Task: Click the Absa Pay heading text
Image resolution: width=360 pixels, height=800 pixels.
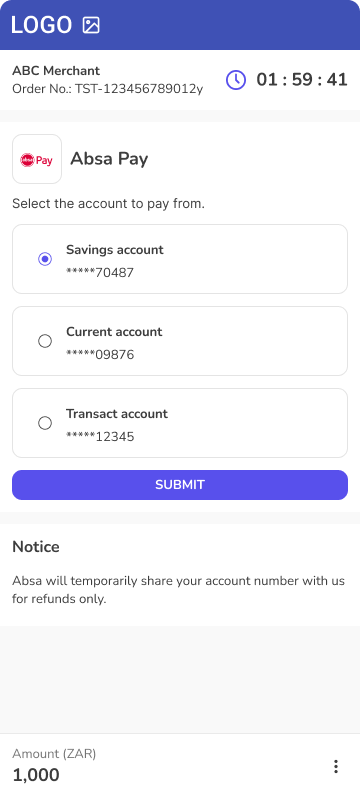Action: [x=109, y=159]
